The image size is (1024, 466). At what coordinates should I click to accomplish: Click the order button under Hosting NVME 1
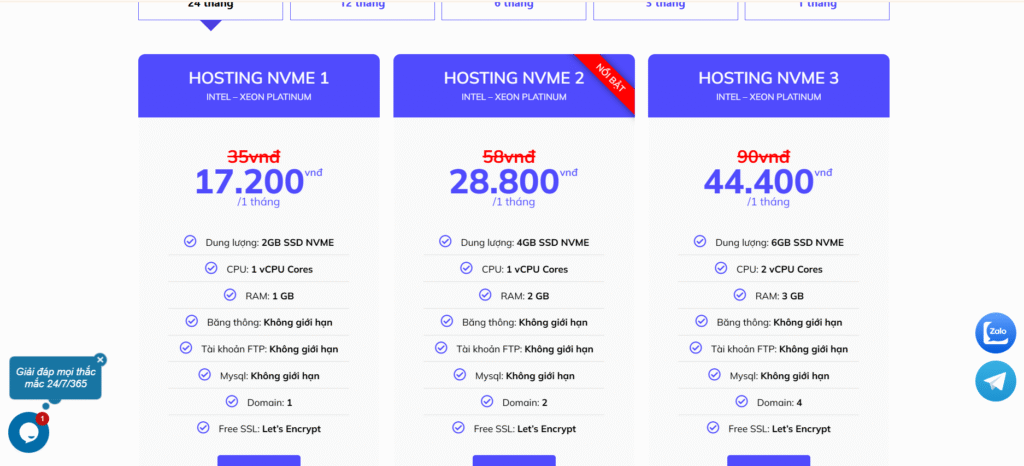[259, 461]
